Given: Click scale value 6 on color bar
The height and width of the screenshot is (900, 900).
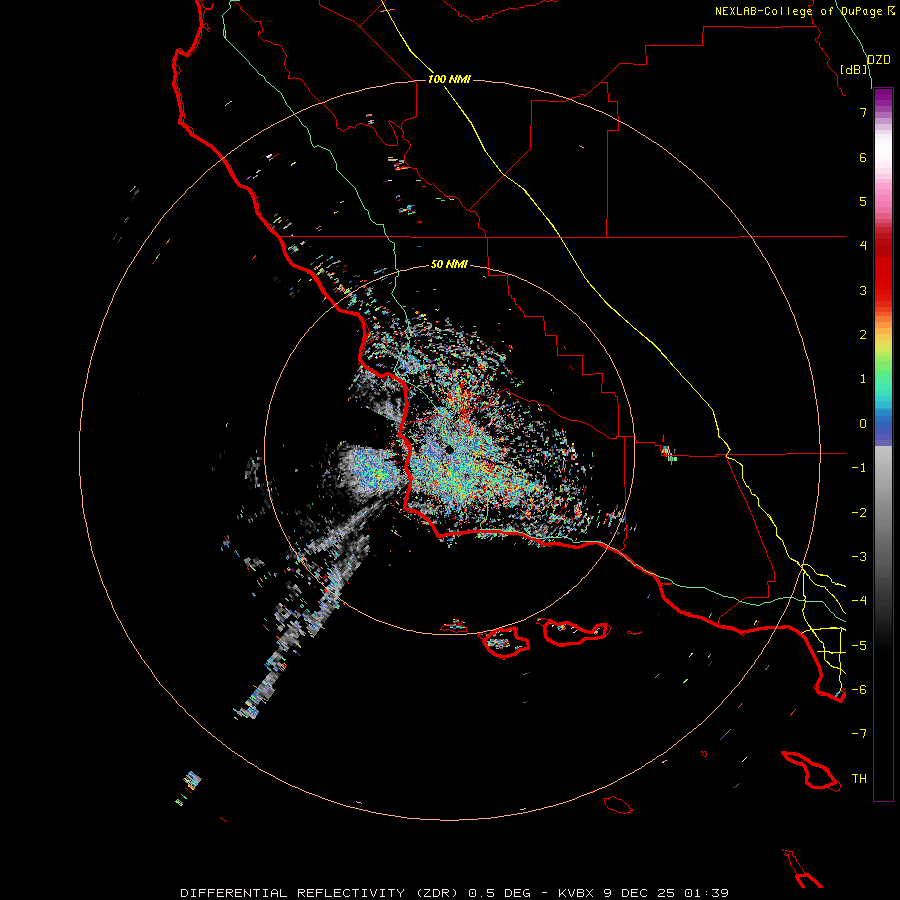Looking at the screenshot, I should [863, 157].
